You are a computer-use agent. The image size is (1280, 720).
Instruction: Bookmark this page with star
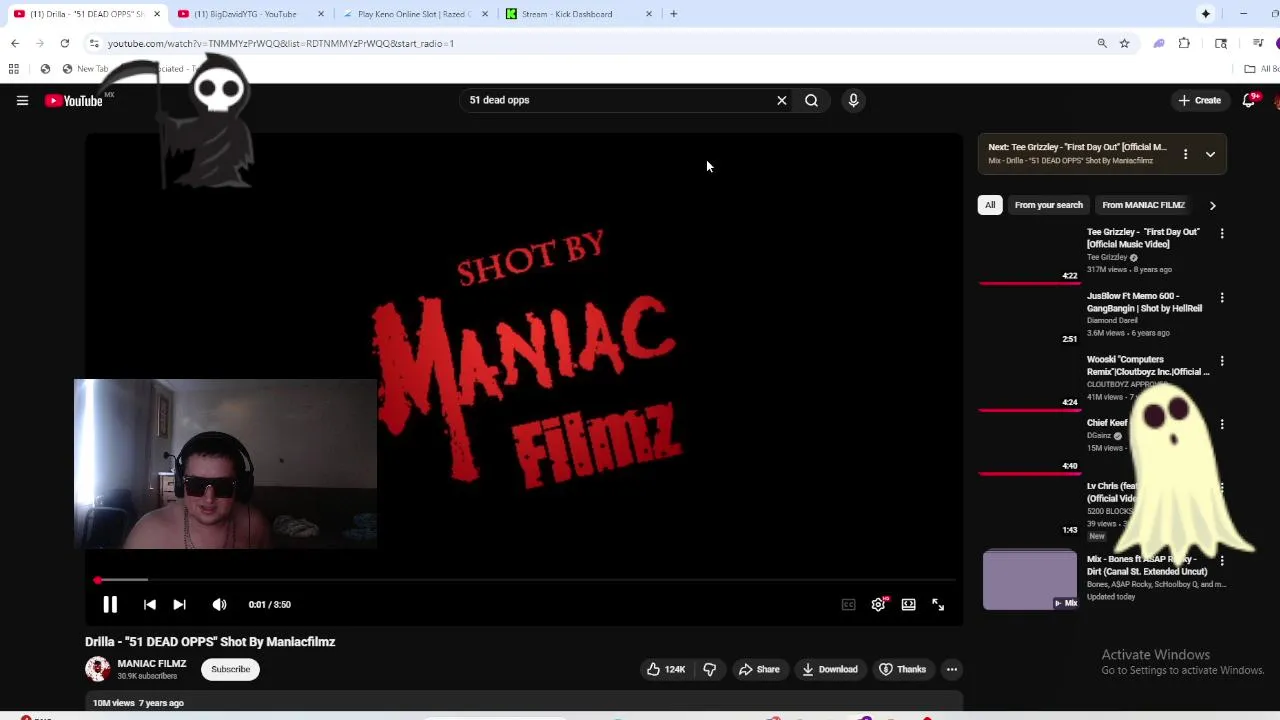1124,43
